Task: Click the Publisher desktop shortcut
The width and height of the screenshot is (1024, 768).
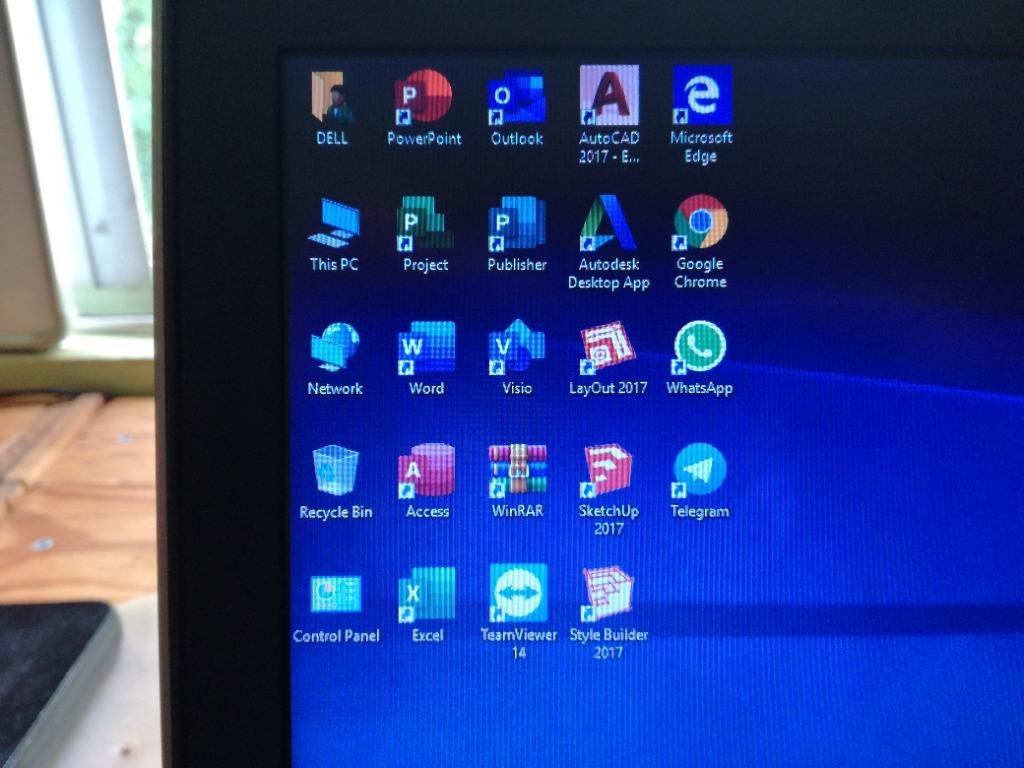Action: point(516,224)
